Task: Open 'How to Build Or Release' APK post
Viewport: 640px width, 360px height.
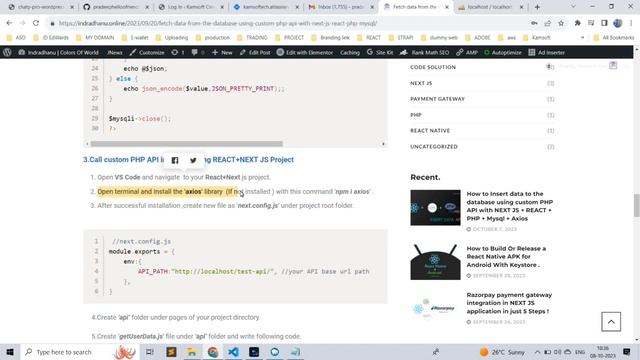Action: click(x=506, y=257)
